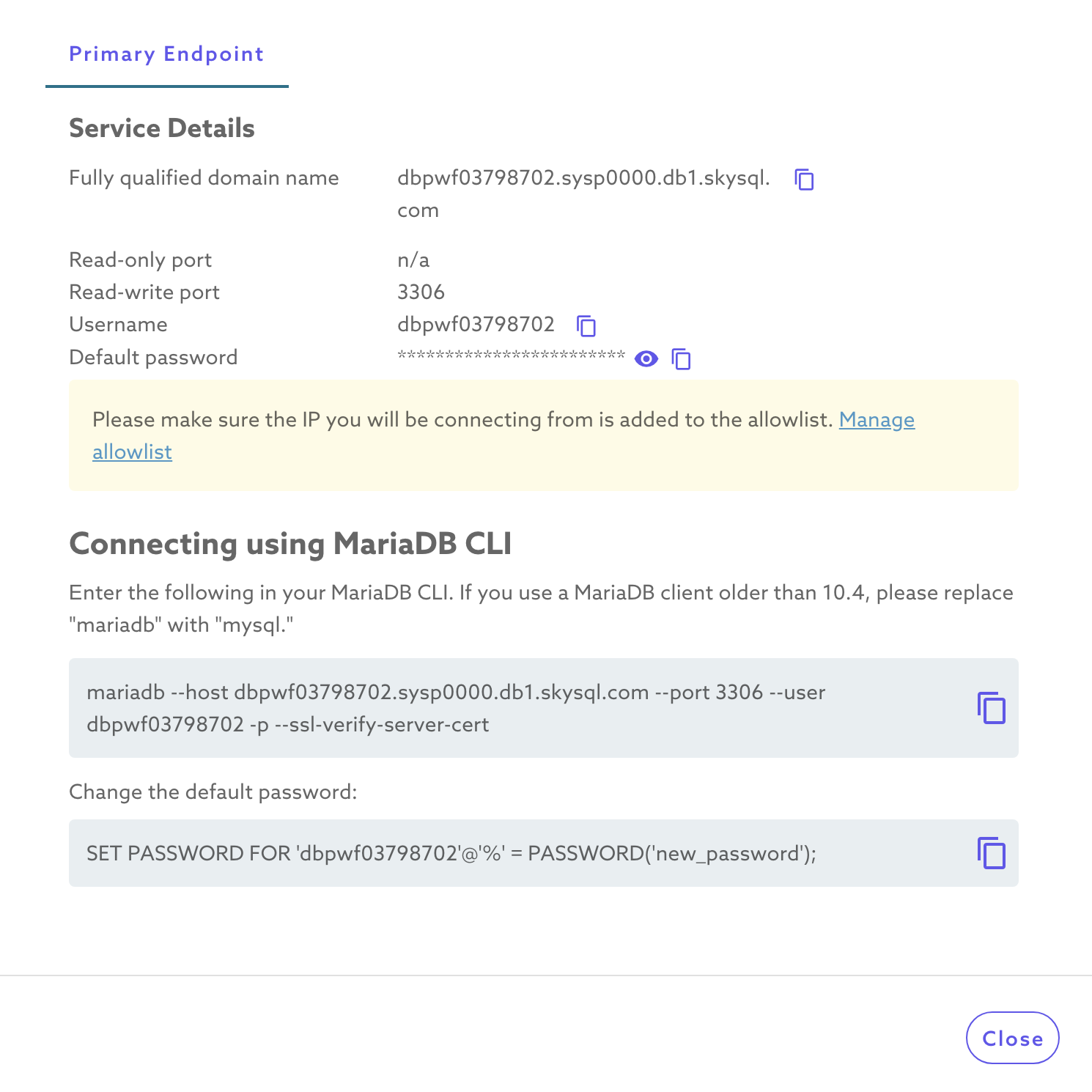The image size is (1092, 1092).
Task: Click the skysql.com domain name value
Action: click(x=583, y=178)
